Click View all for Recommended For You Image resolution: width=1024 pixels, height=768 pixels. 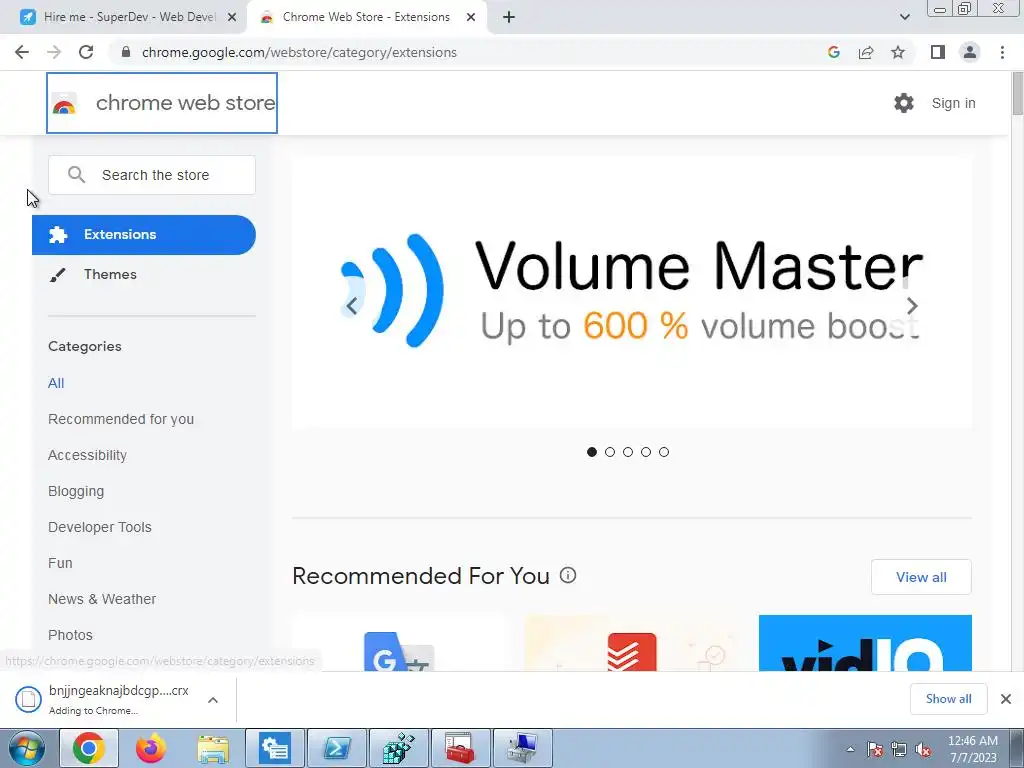(921, 577)
